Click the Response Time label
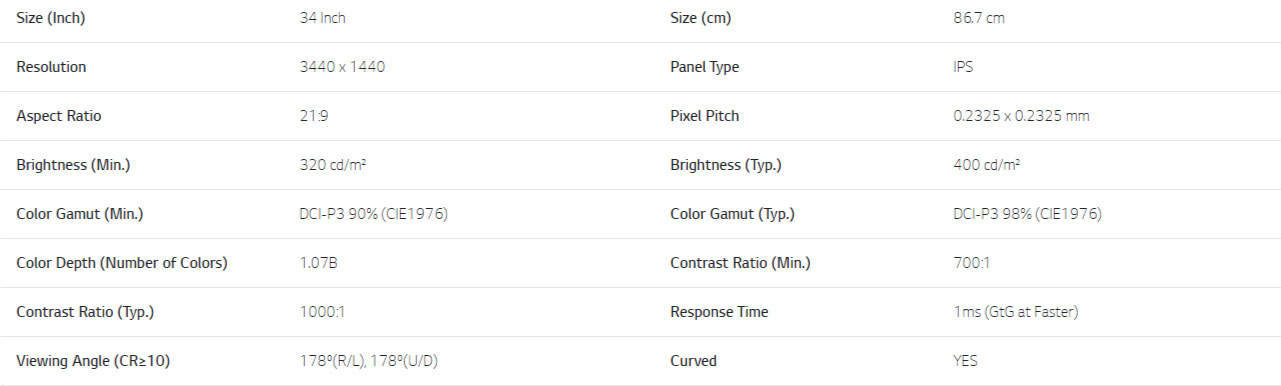This screenshot has height=386, width=1281. (x=719, y=312)
